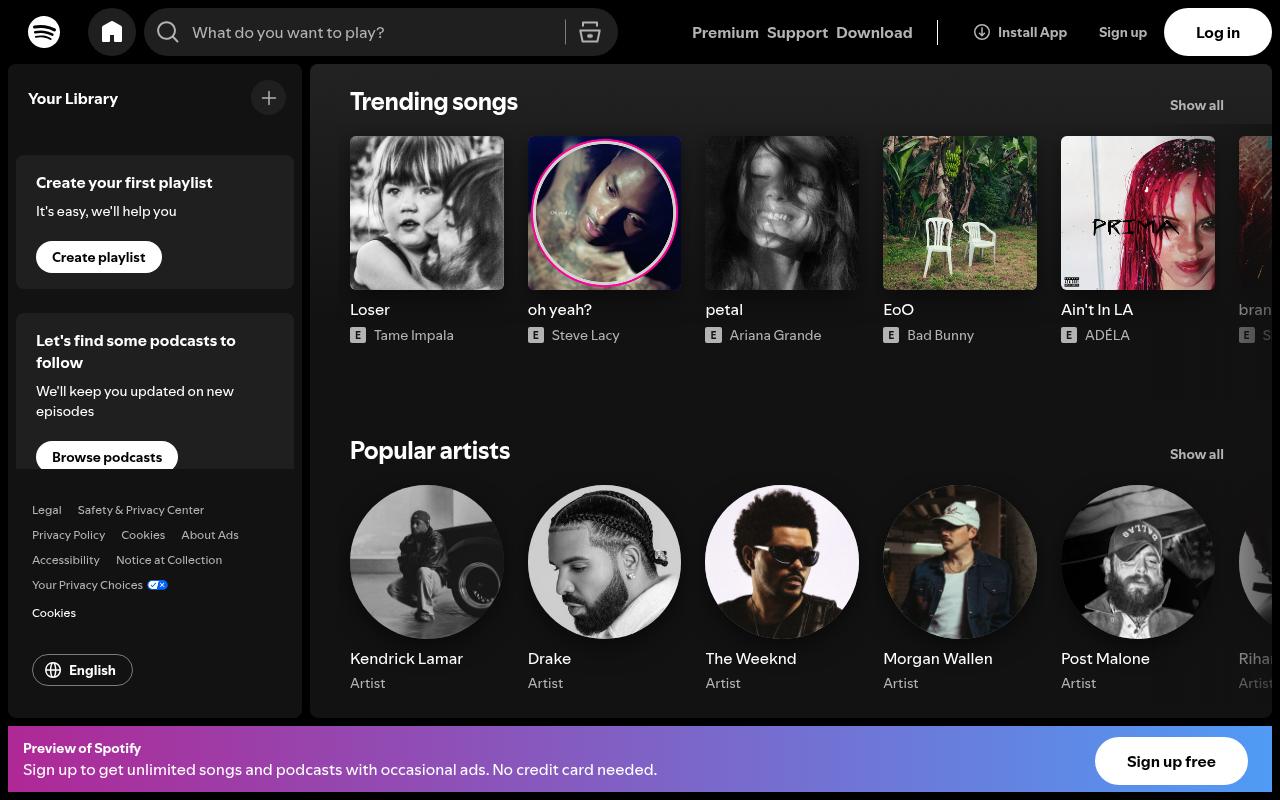
Task: Open the Download page
Action: coord(874,32)
